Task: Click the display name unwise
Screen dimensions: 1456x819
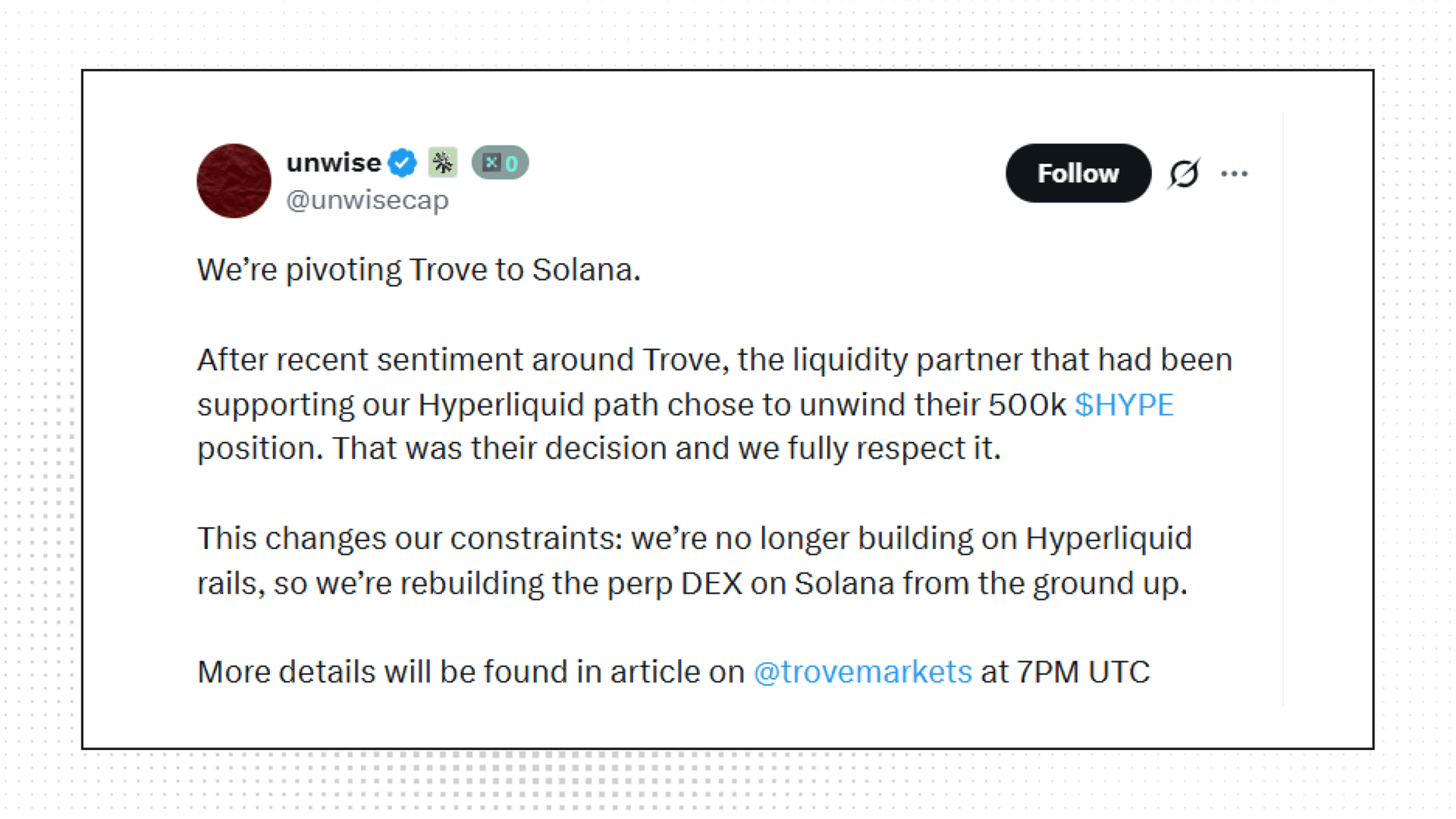Action: (334, 163)
